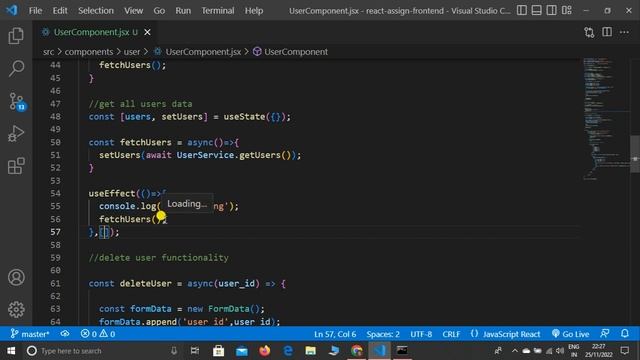Click Ln 57, Col 6 indicator
Image resolution: width=640 pixels, height=360 pixels.
(x=335, y=334)
